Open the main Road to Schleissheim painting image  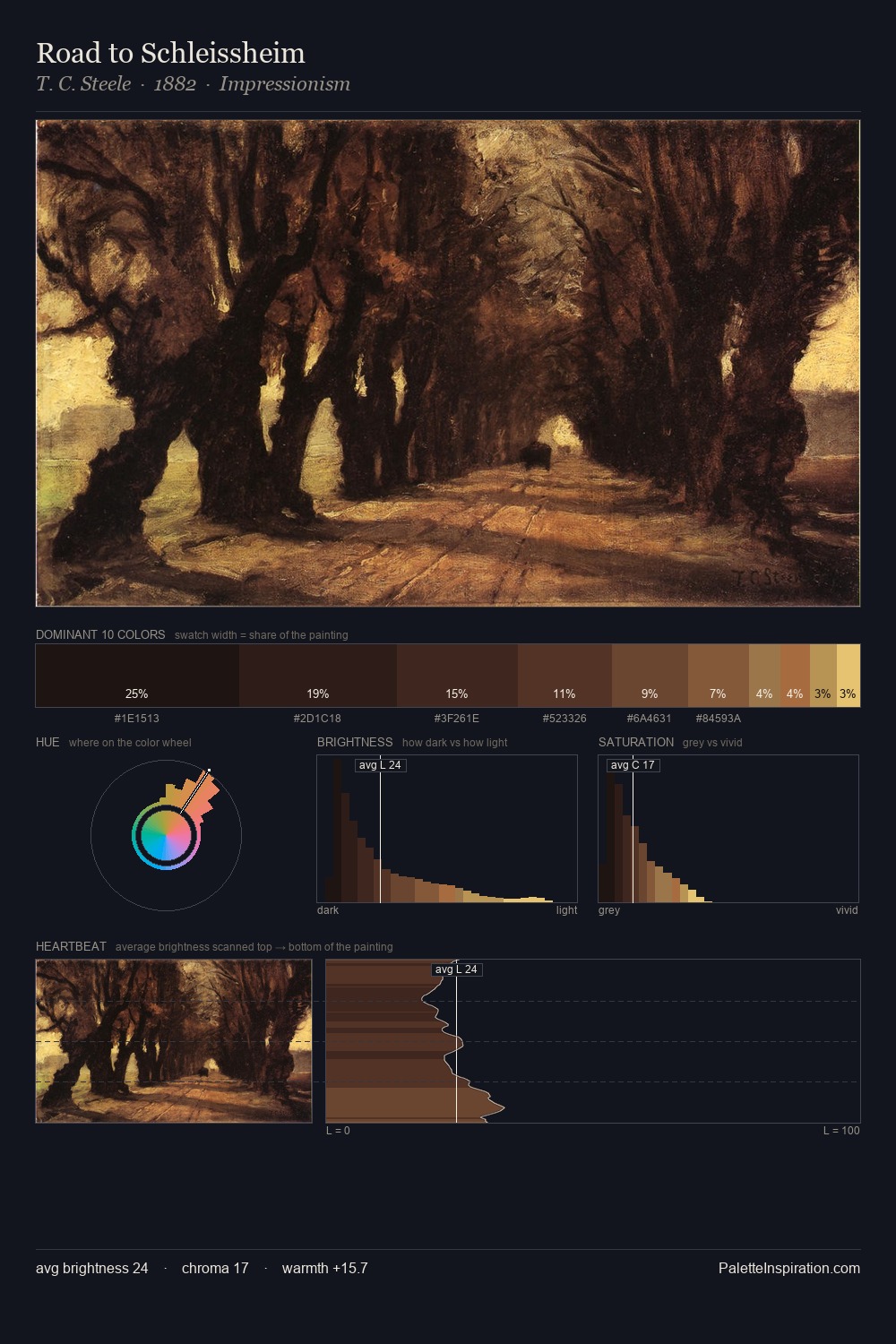coord(448,364)
